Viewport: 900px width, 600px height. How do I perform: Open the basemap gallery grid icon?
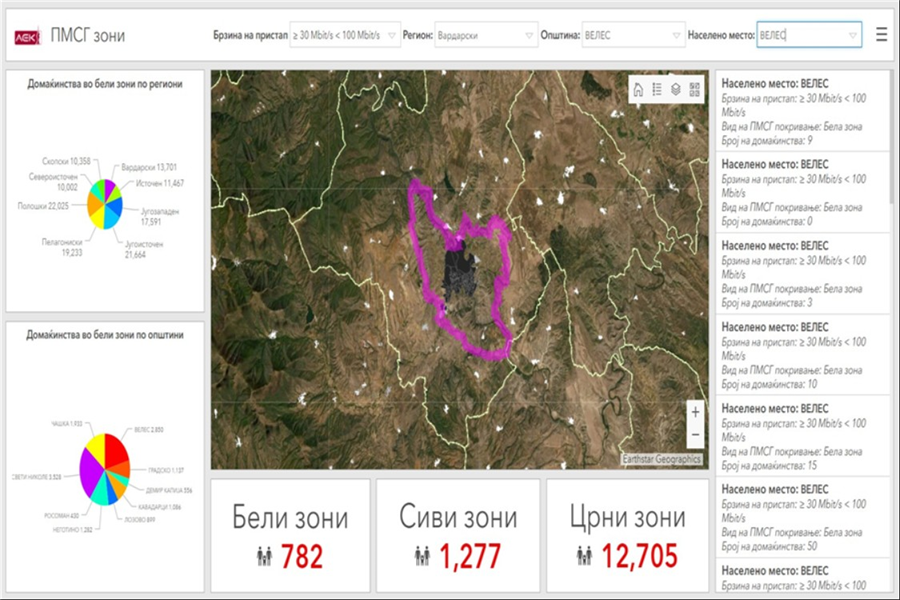[x=695, y=90]
